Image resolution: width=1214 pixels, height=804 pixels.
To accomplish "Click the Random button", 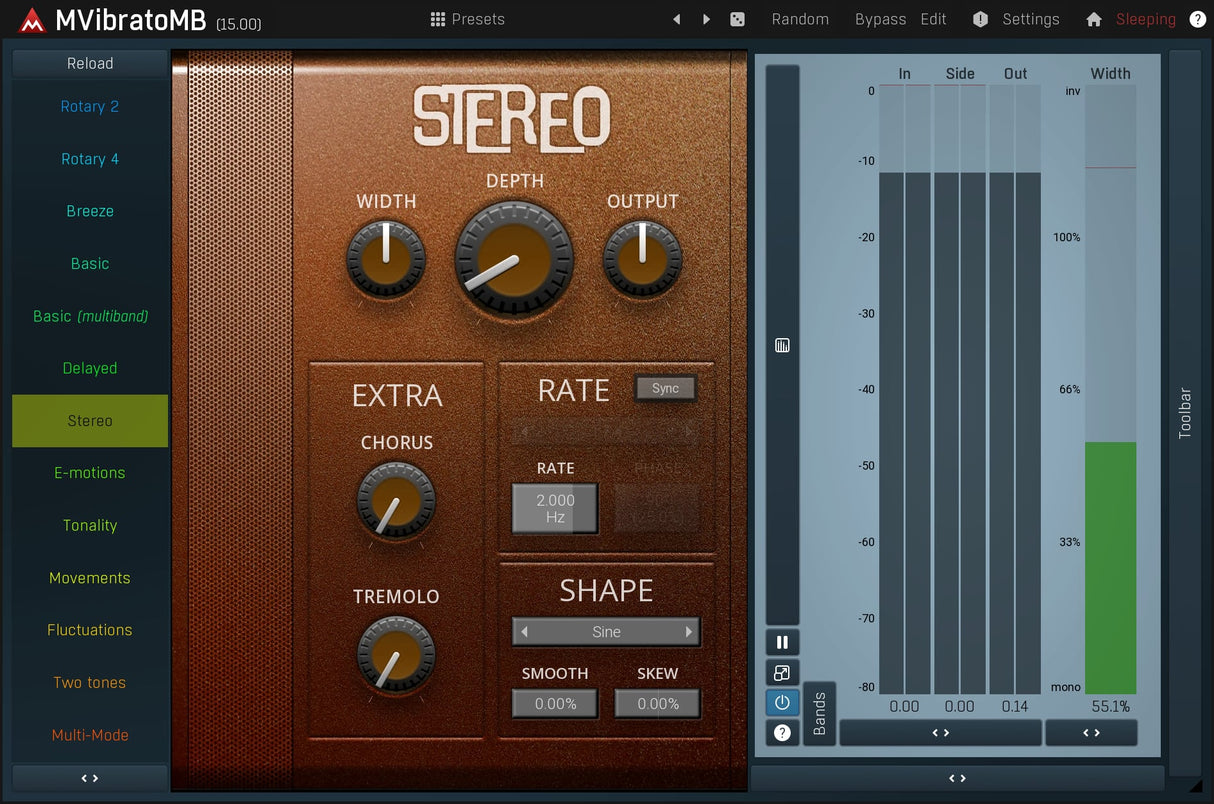I will pos(800,19).
